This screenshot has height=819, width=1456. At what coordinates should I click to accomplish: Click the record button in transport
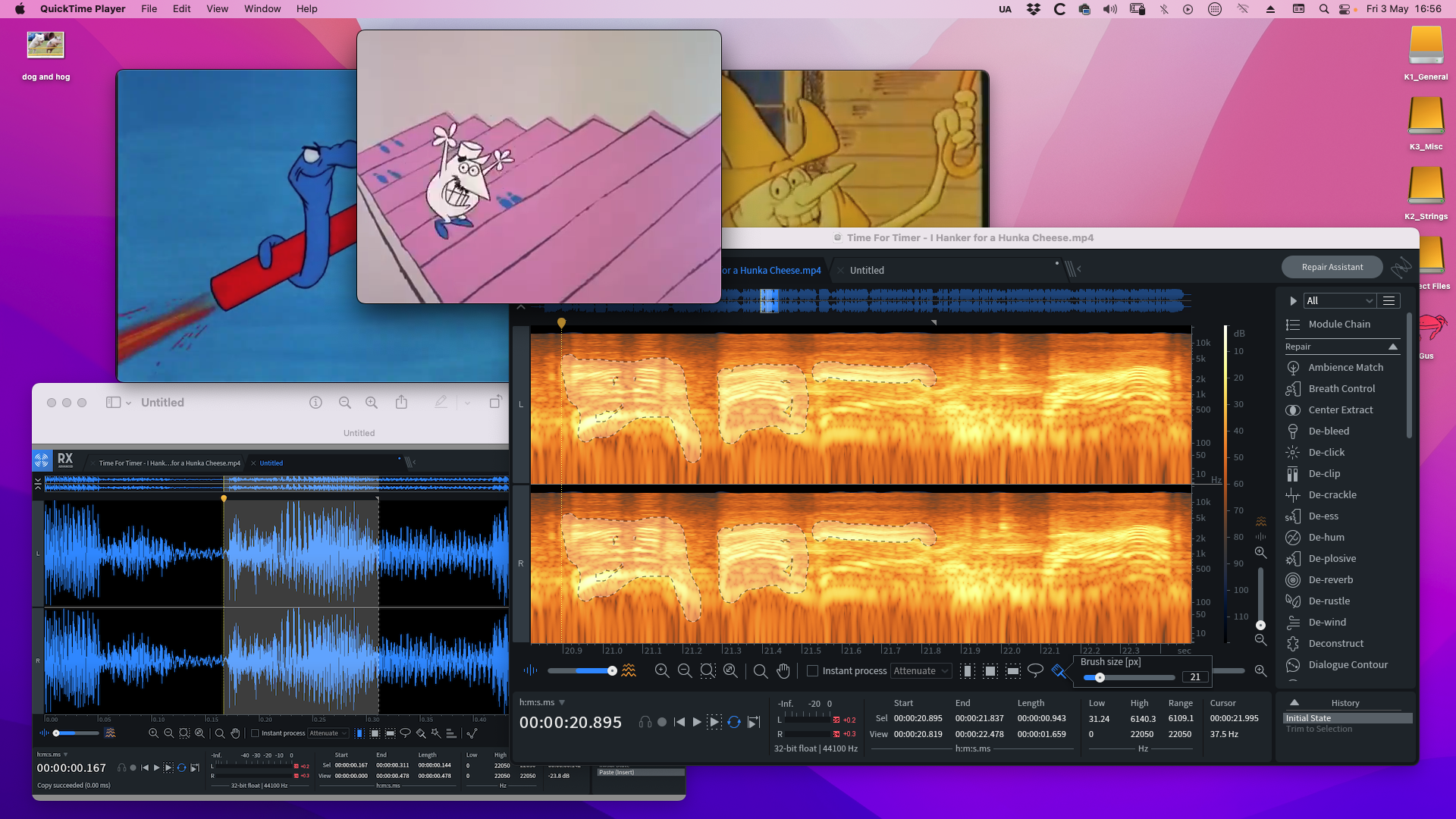(x=662, y=722)
